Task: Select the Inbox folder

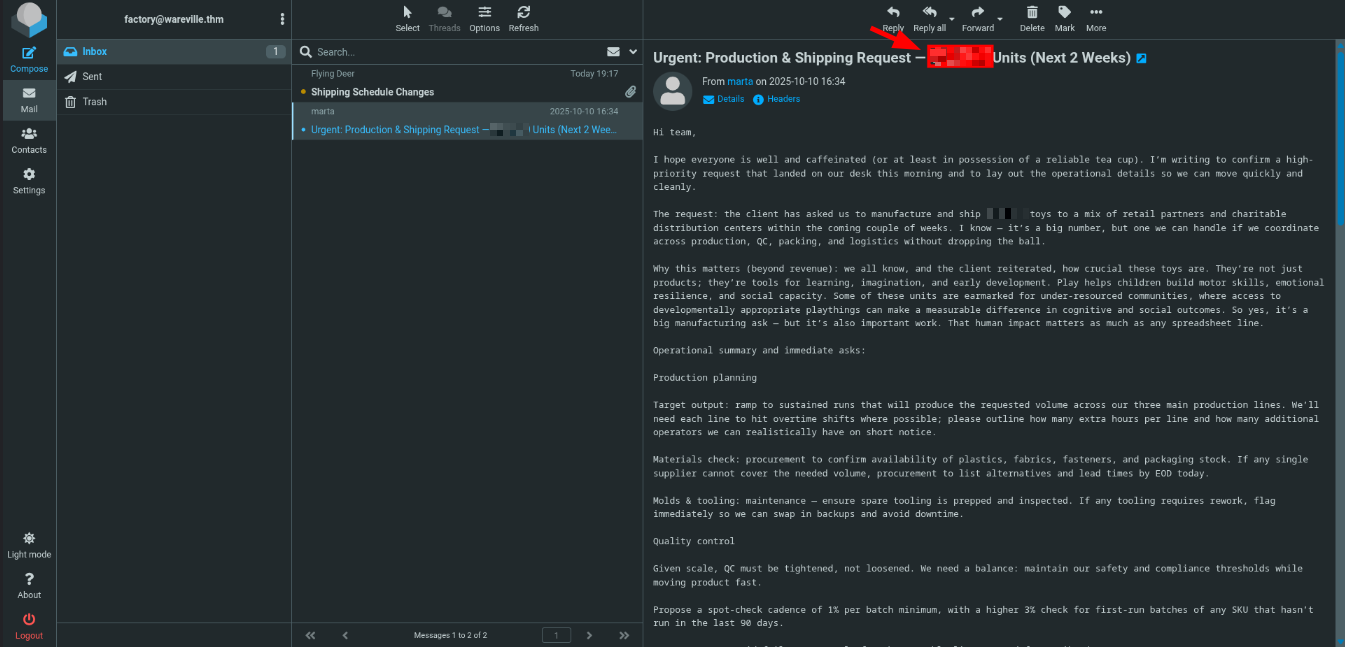Action: click(174, 51)
